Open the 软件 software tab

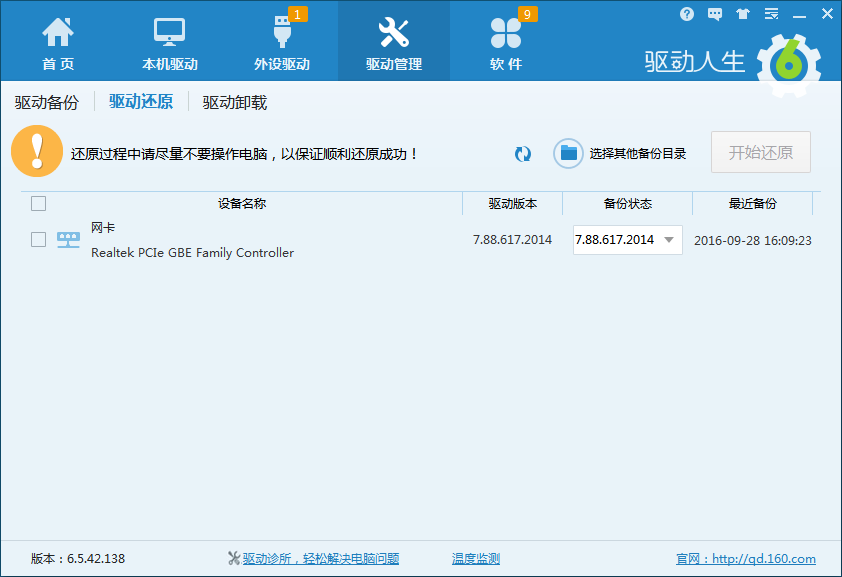click(505, 42)
